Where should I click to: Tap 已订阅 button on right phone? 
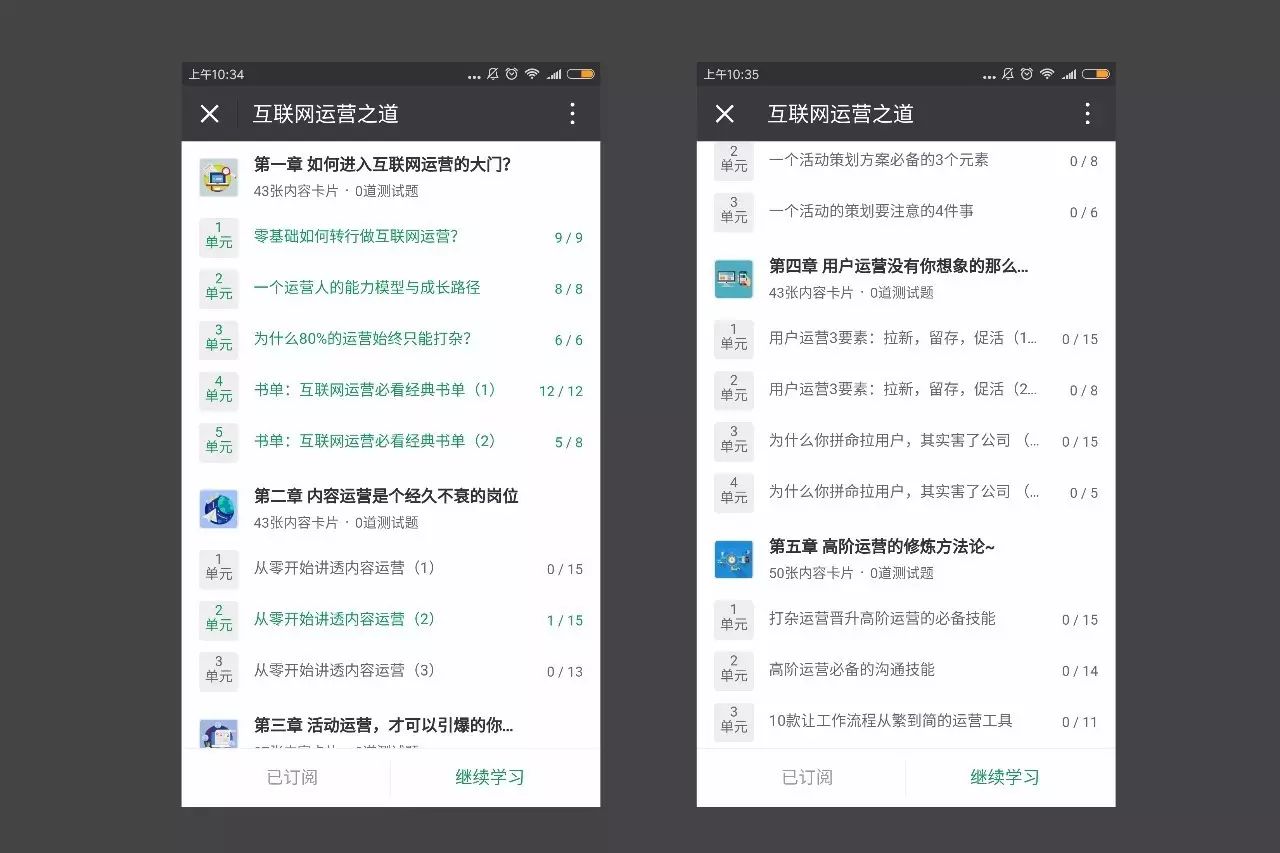pos(807,777)
